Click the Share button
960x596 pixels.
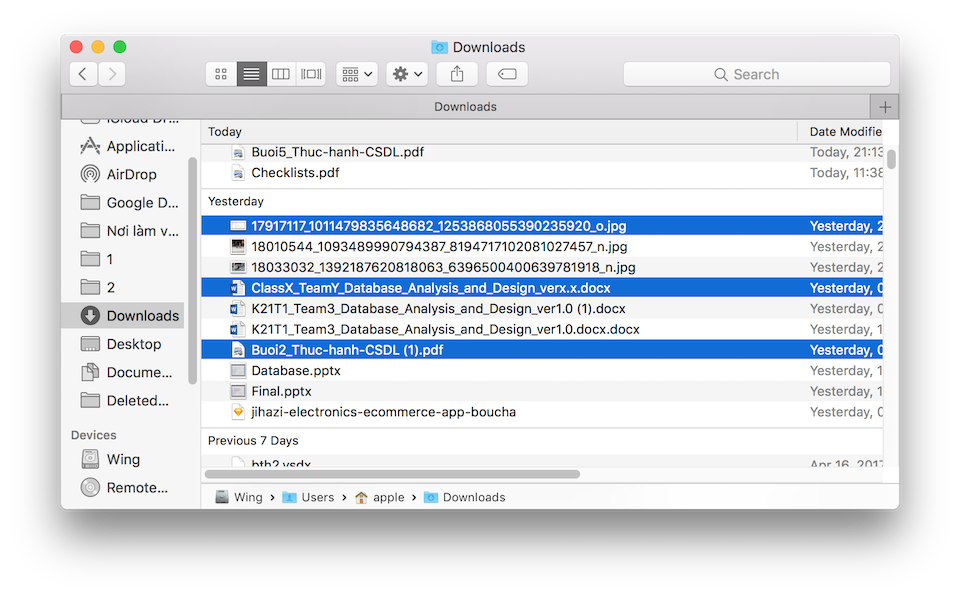[x=457, y=74]
